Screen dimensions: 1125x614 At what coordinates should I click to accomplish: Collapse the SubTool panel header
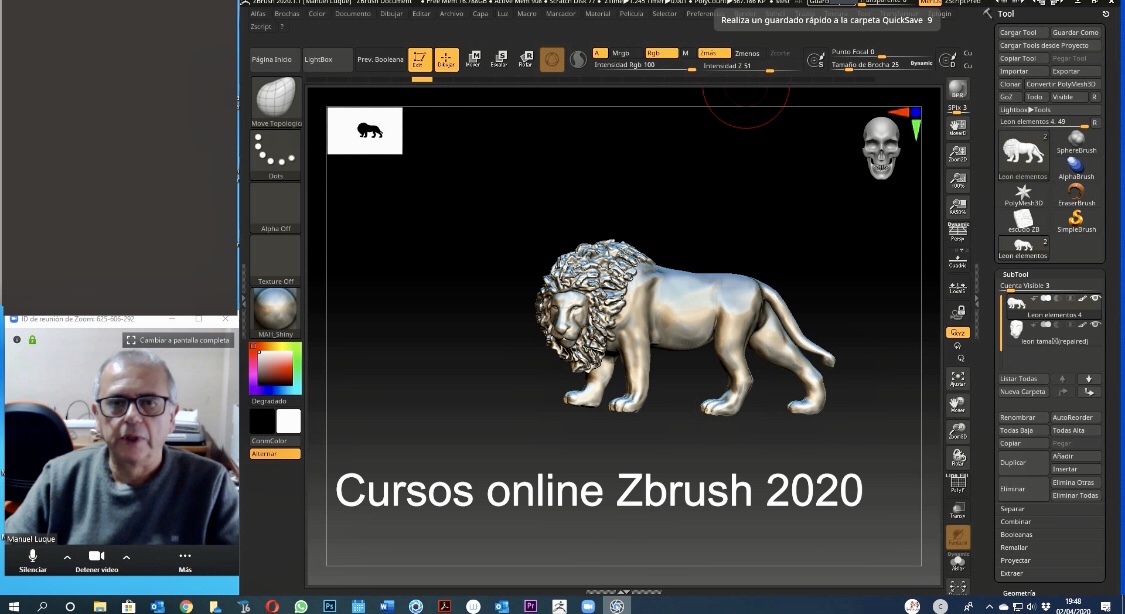point(1015,274)
